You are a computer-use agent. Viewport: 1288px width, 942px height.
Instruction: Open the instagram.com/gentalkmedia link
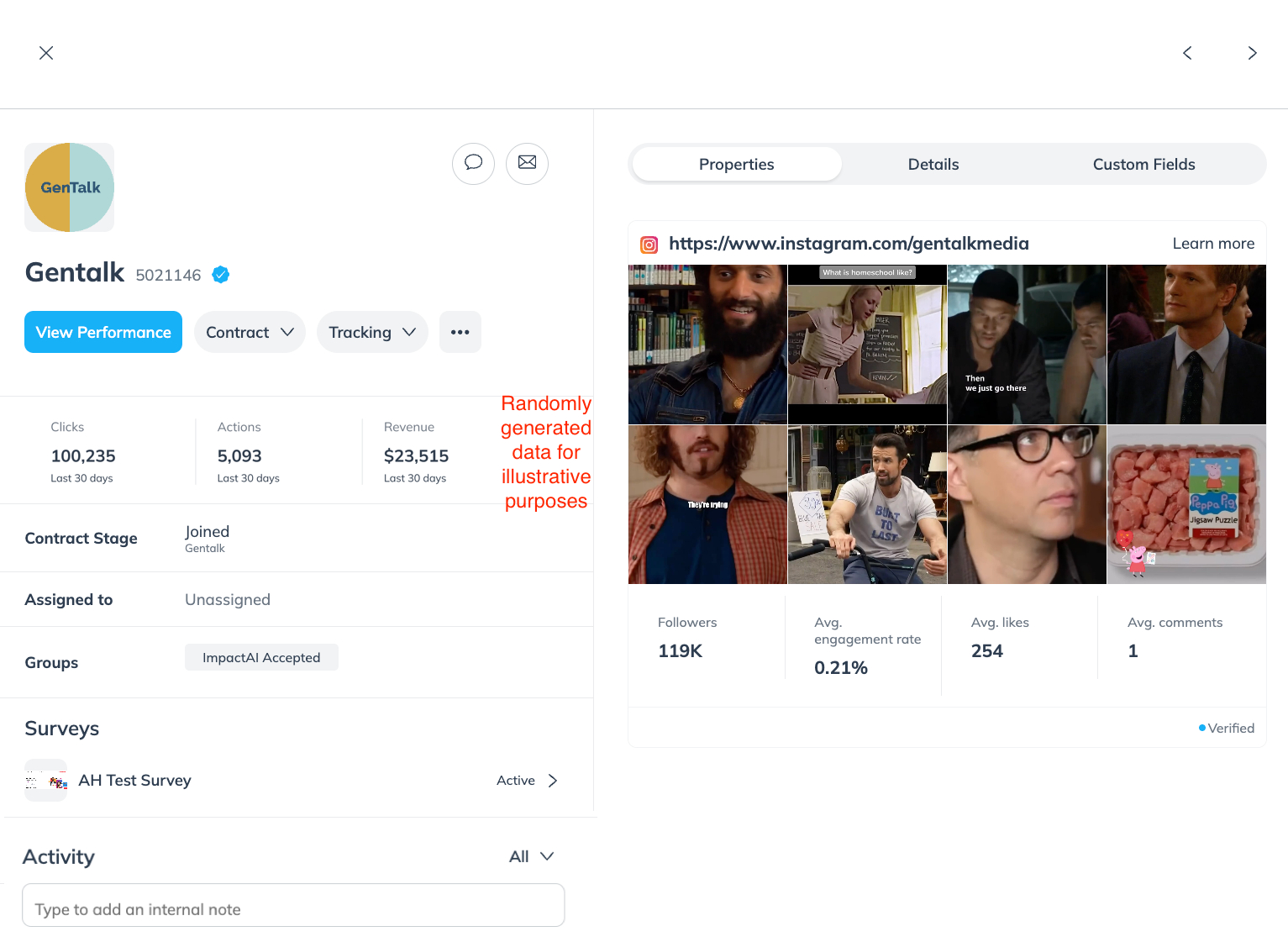pos(849,244)
